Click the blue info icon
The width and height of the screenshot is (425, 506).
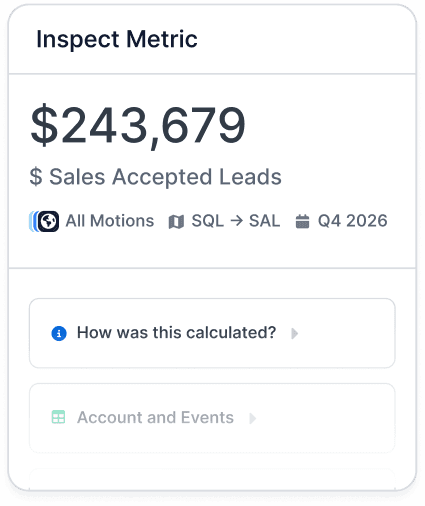59,333
